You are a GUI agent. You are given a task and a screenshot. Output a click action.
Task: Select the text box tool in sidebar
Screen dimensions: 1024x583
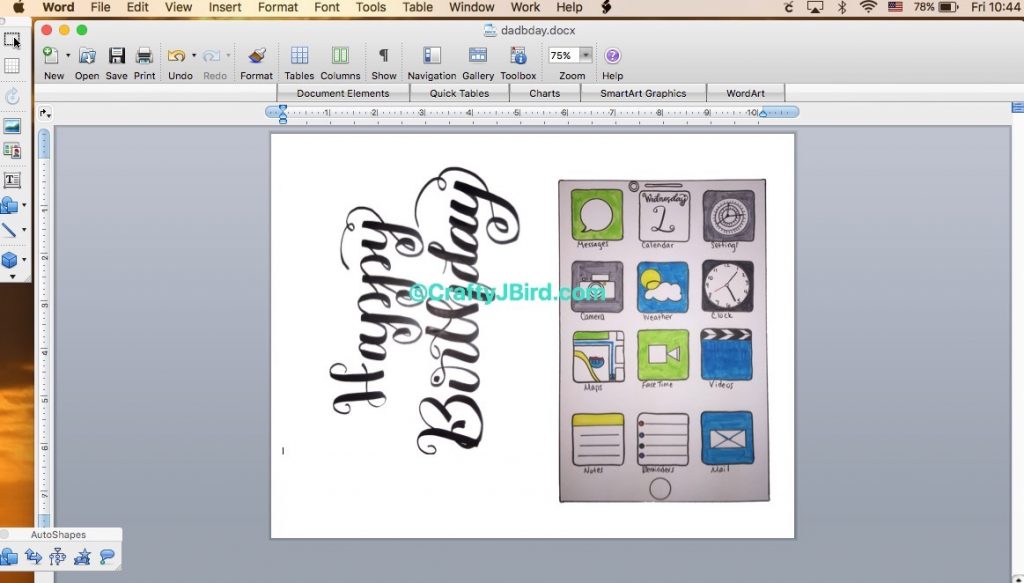tap(12, 180)
